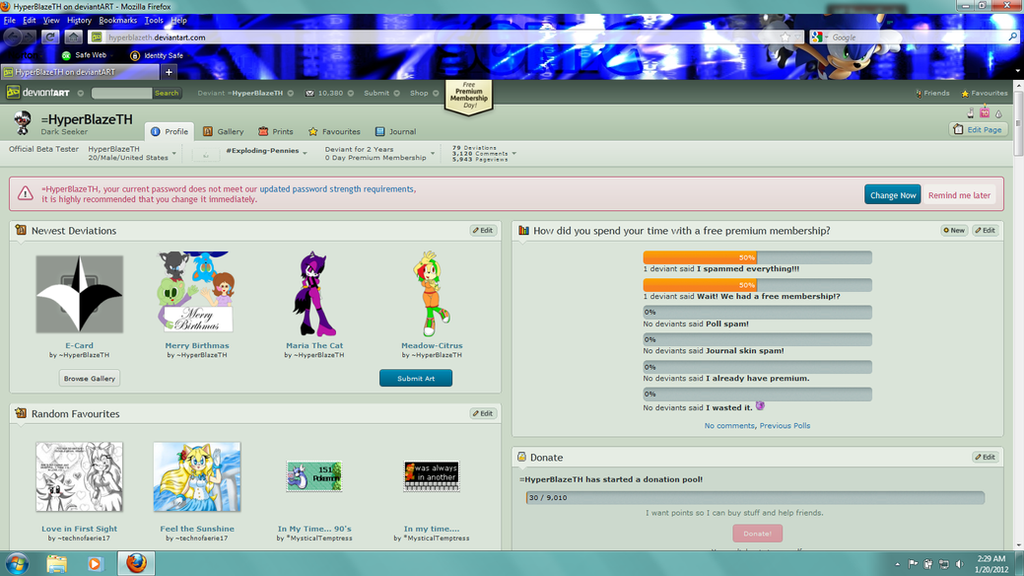Click the Google search engine icon in the search bar
The height and width of the screenshot is (576, 1024).
[x=816, y=37]
